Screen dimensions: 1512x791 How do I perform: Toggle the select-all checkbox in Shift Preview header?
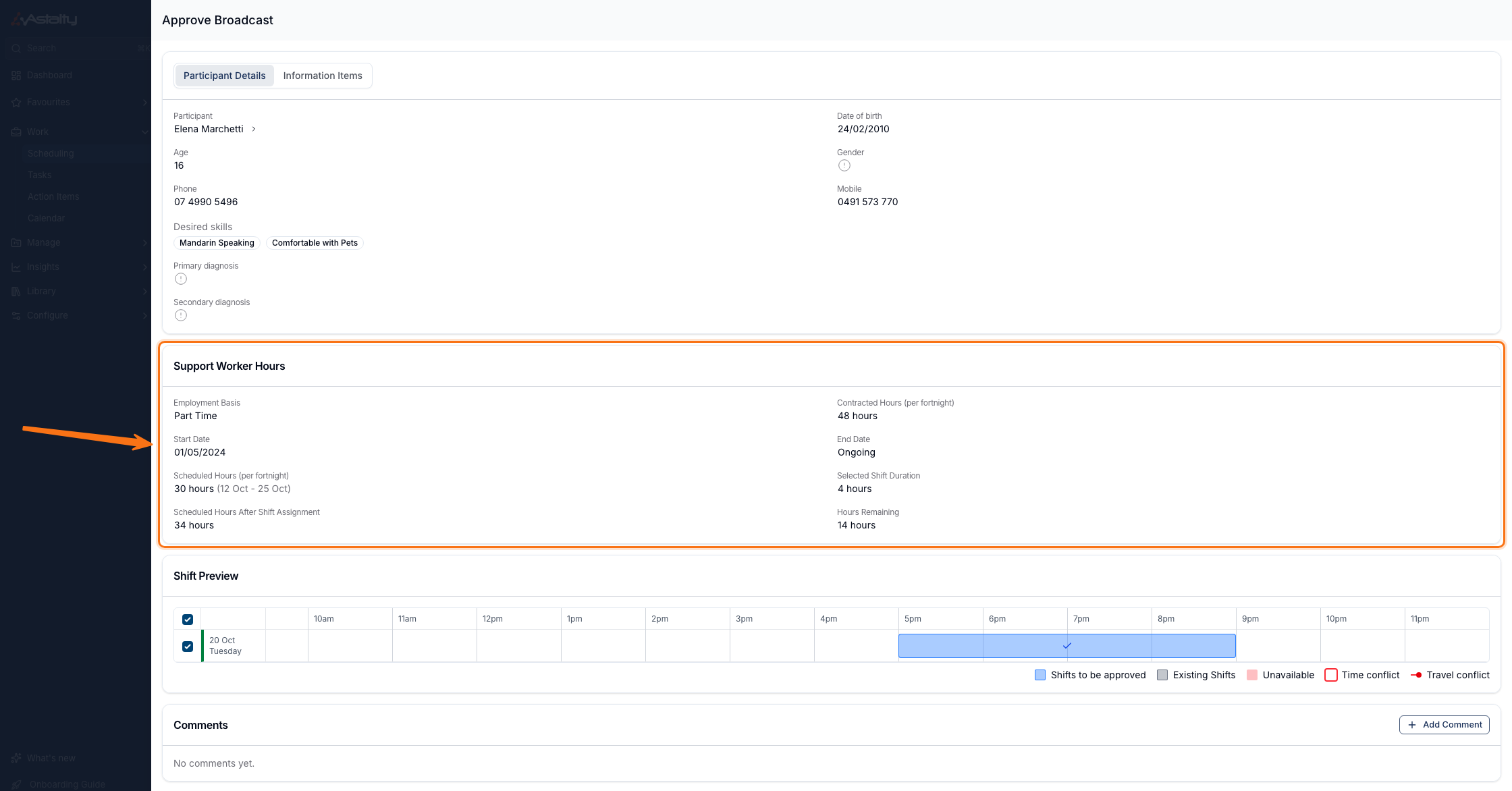point(188,619)
